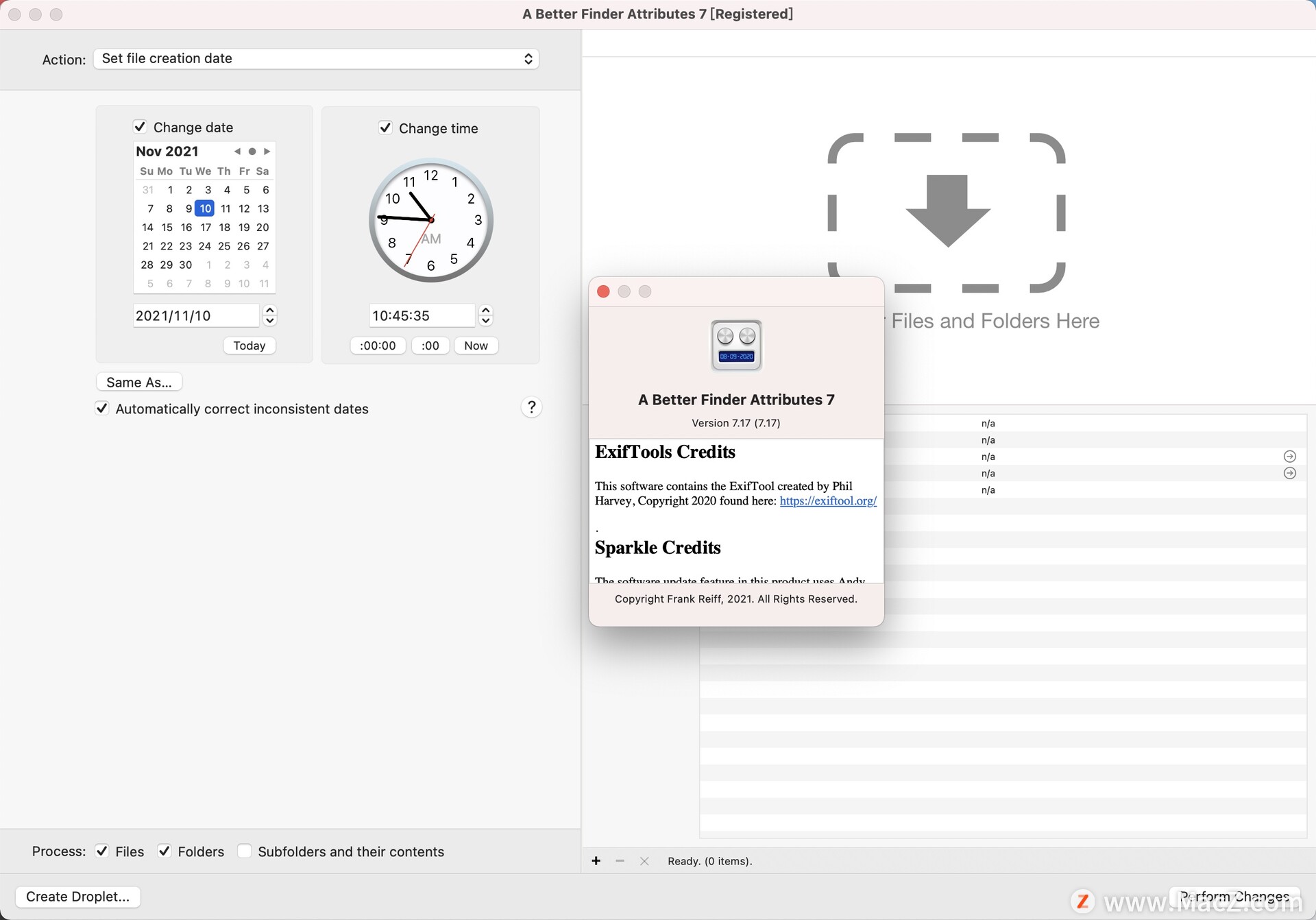Uncheck Process Files checkbox
This screenshot has height=920, width=1316.
coord(102,851)
